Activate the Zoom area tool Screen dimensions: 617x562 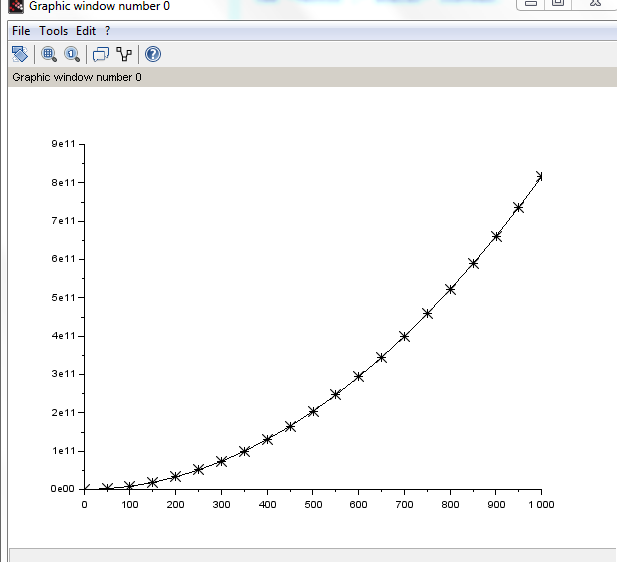49,54
